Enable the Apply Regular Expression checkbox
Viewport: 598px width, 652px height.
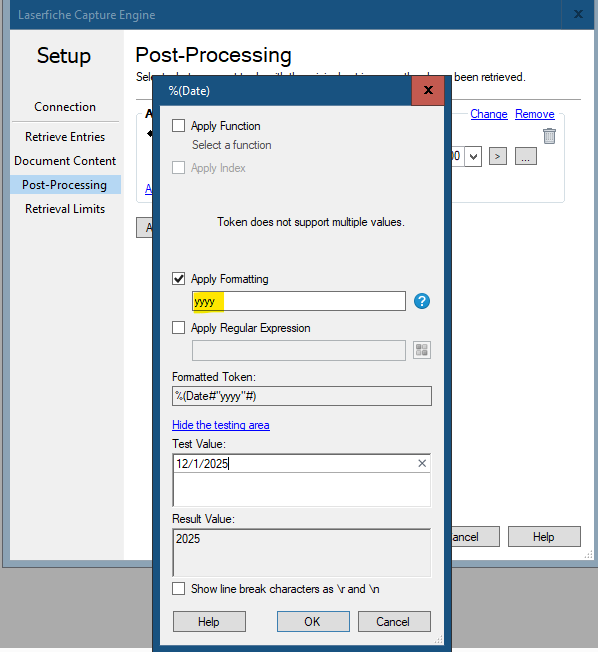[178, 328]
